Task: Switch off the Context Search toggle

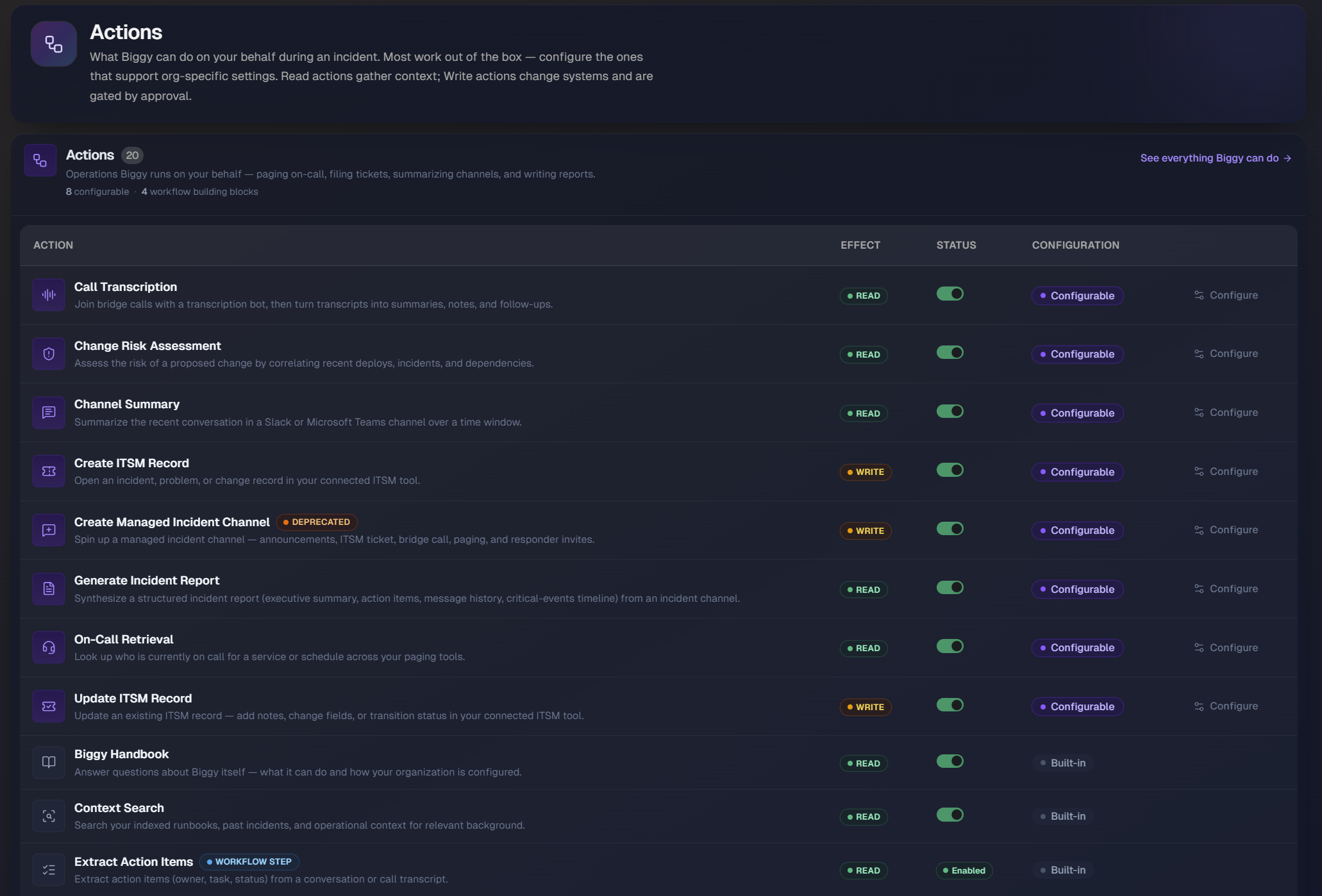Action: click(950, 815)
